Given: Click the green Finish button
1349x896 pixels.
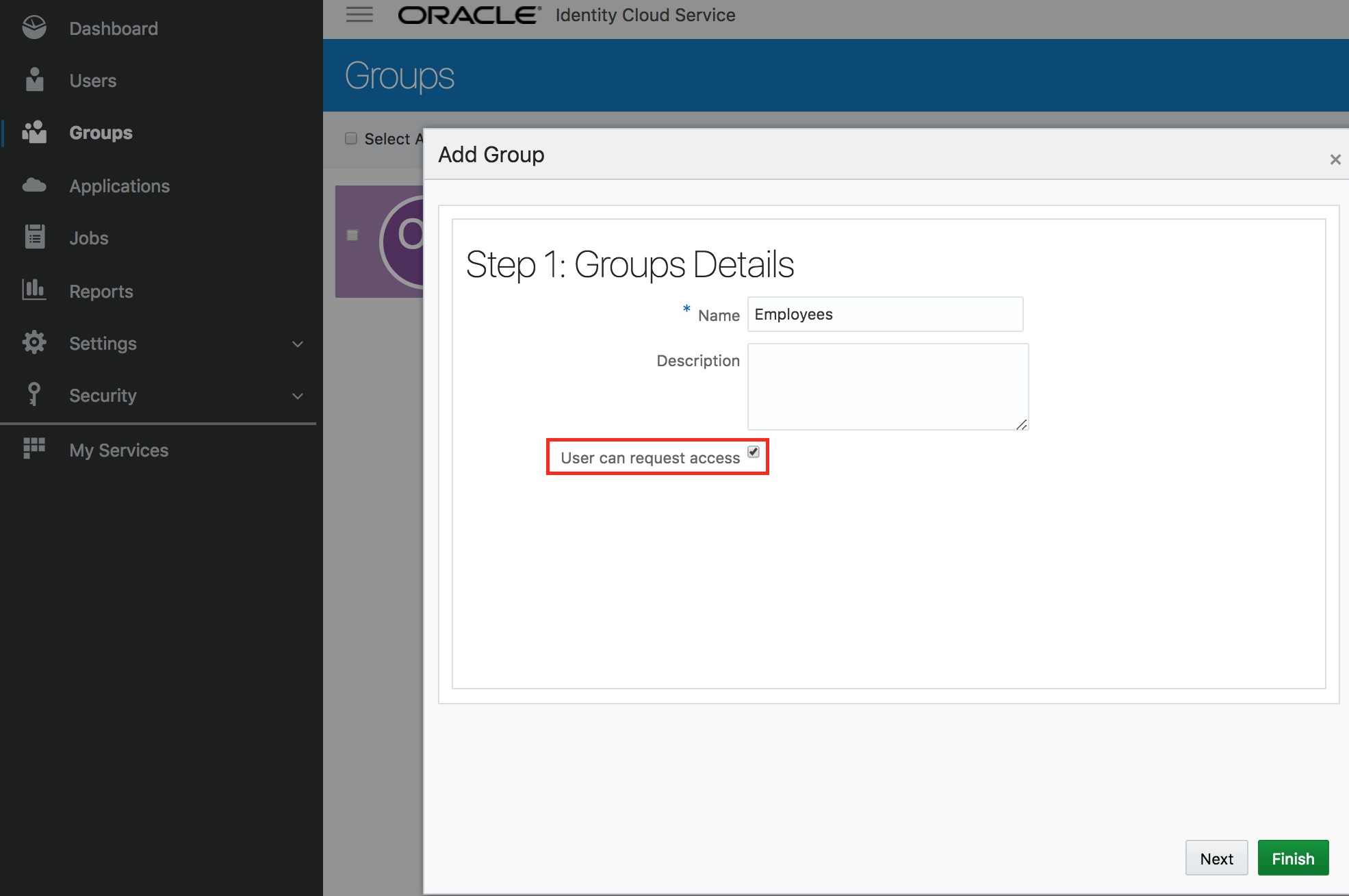Looking at the screenshot, I should (1293, 858).
